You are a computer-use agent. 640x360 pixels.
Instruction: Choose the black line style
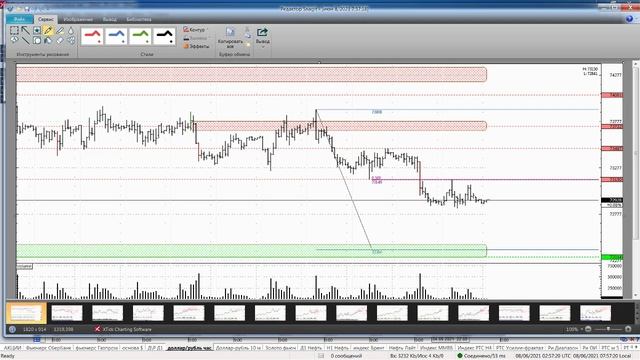(x=164, y=36)
